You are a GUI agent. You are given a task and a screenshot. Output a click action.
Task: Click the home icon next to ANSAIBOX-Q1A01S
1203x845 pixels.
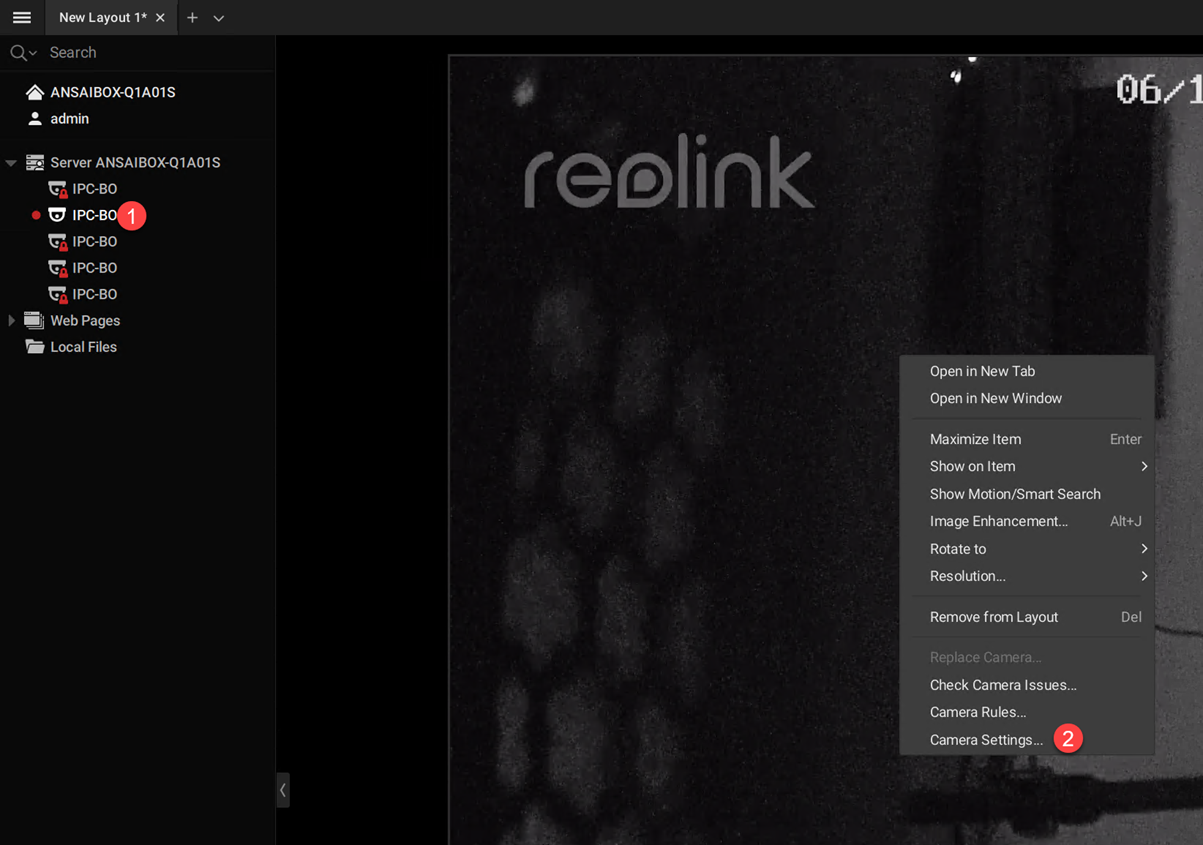[x=35, y=92]
